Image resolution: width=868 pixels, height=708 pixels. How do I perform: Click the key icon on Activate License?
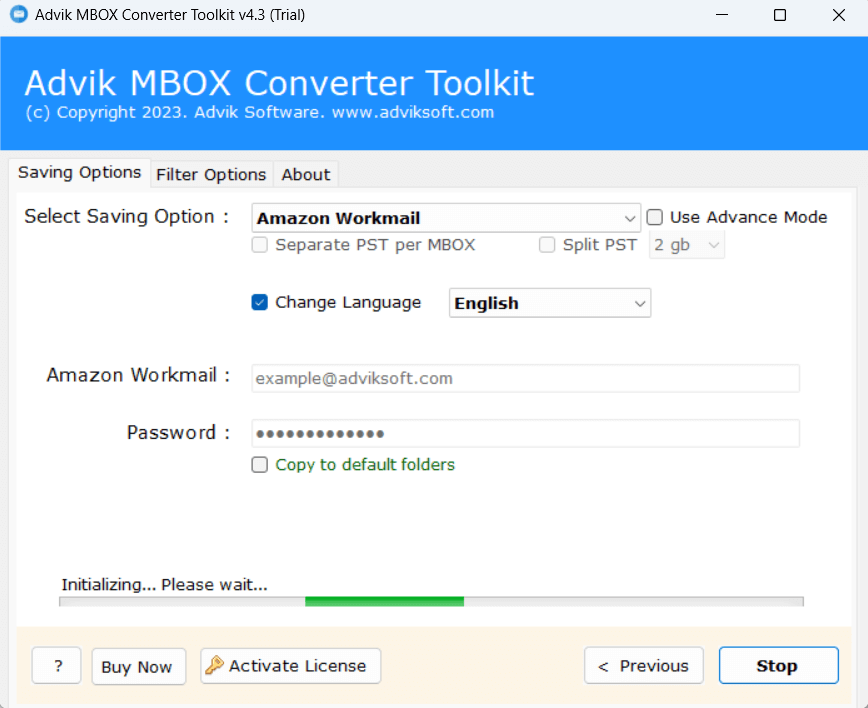coord(214,665)
